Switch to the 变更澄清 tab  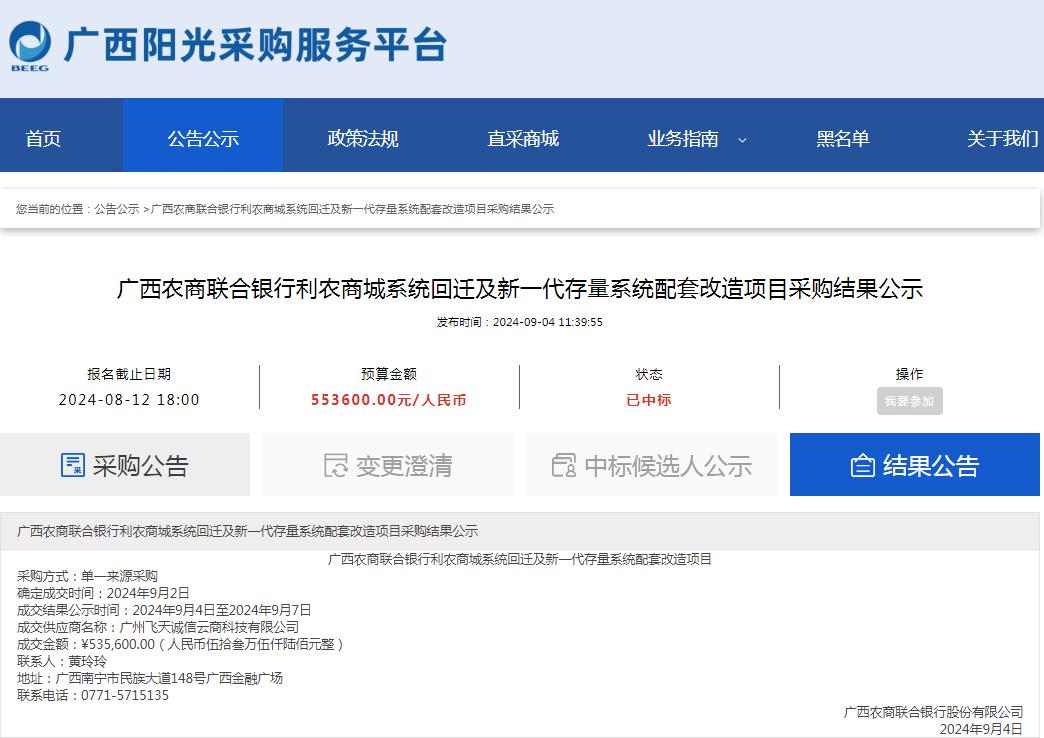pos(388,465)
